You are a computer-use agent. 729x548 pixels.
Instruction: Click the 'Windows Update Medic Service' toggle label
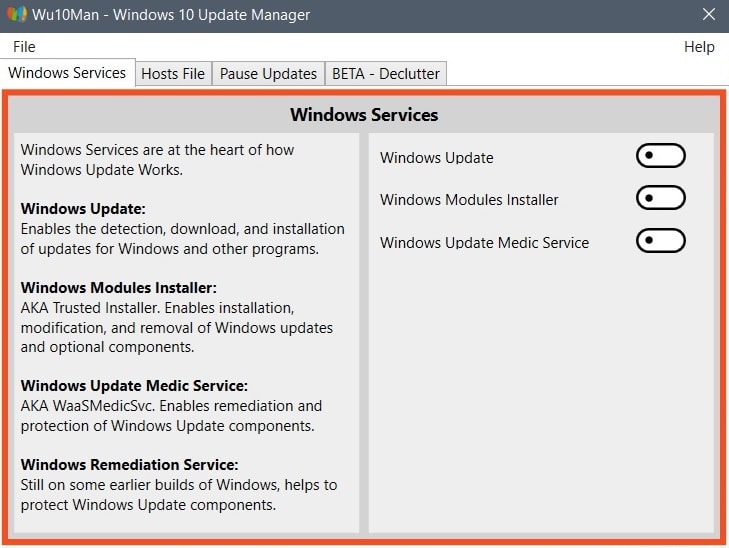click(x=484, y=243)
